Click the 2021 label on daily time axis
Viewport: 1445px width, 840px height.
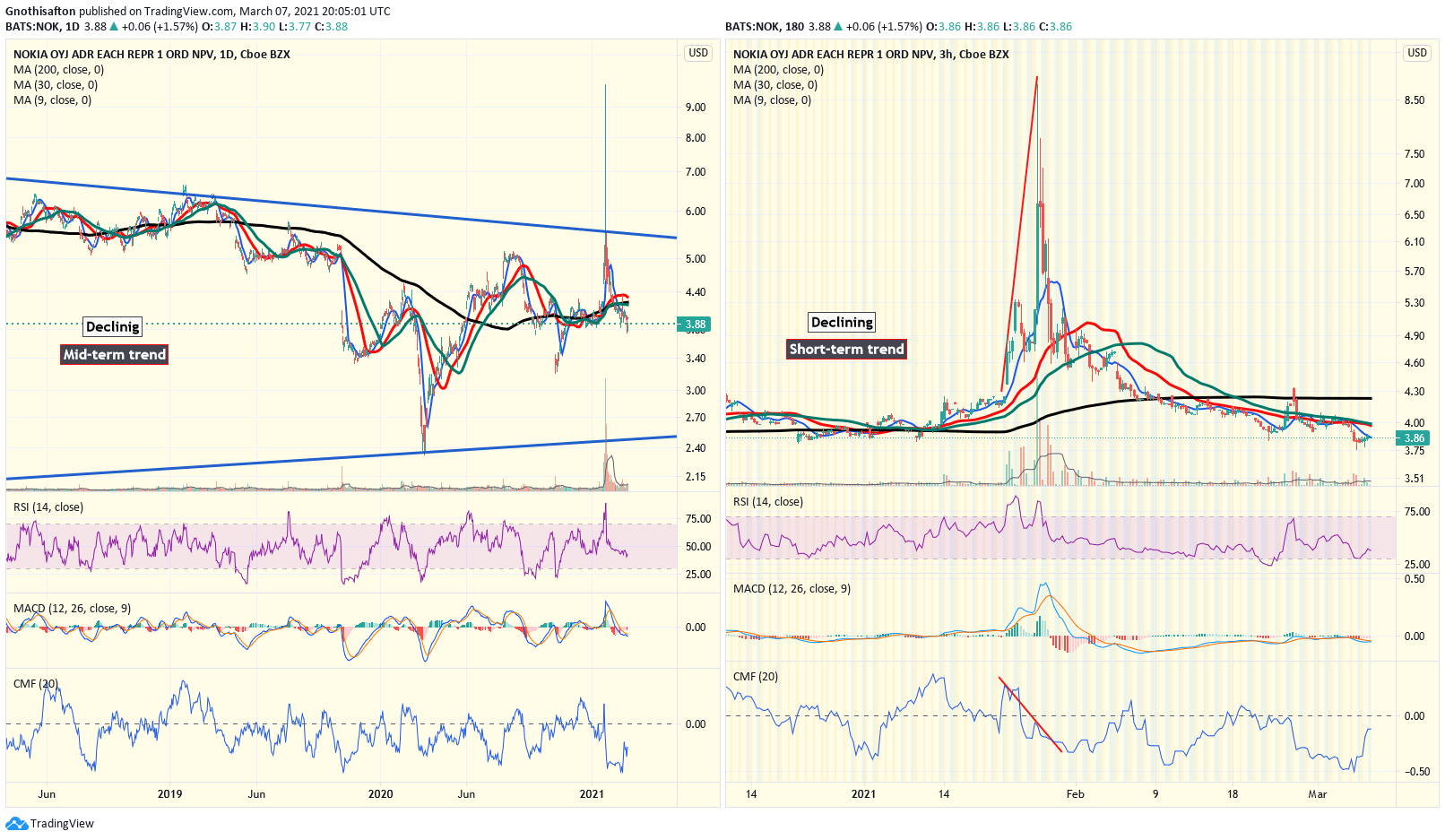(x=592, y=794)
